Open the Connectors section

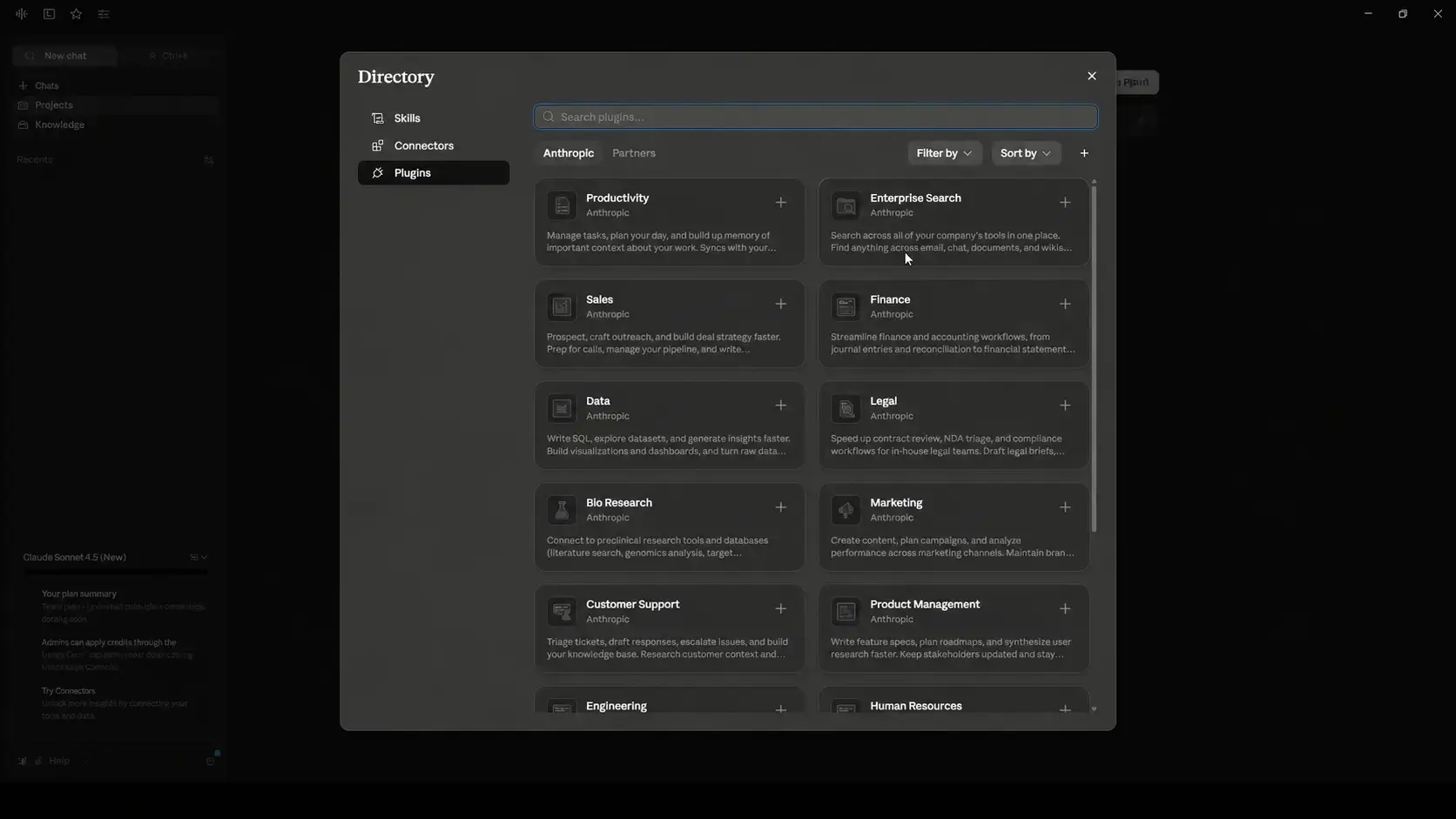click(433, 145)
